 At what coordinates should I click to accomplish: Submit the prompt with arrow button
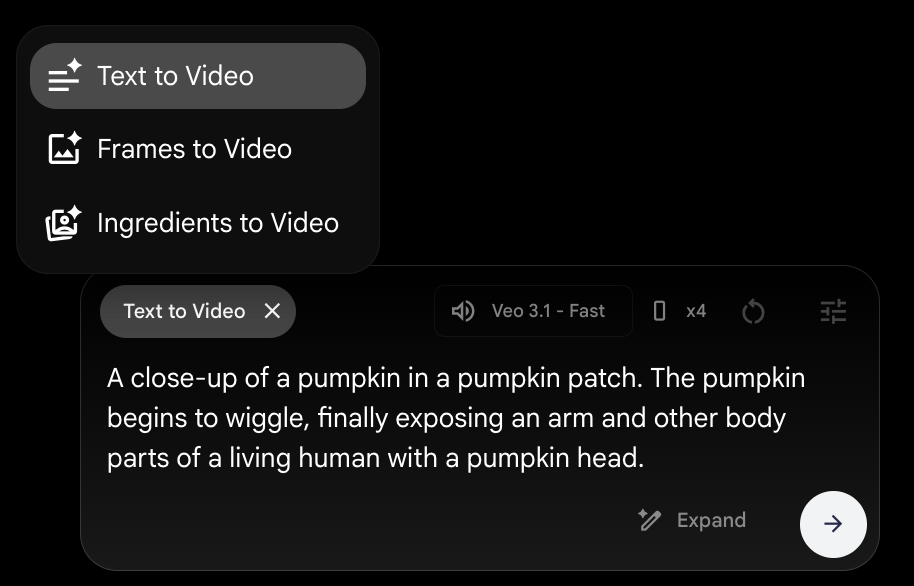click(x=833, y=523)
